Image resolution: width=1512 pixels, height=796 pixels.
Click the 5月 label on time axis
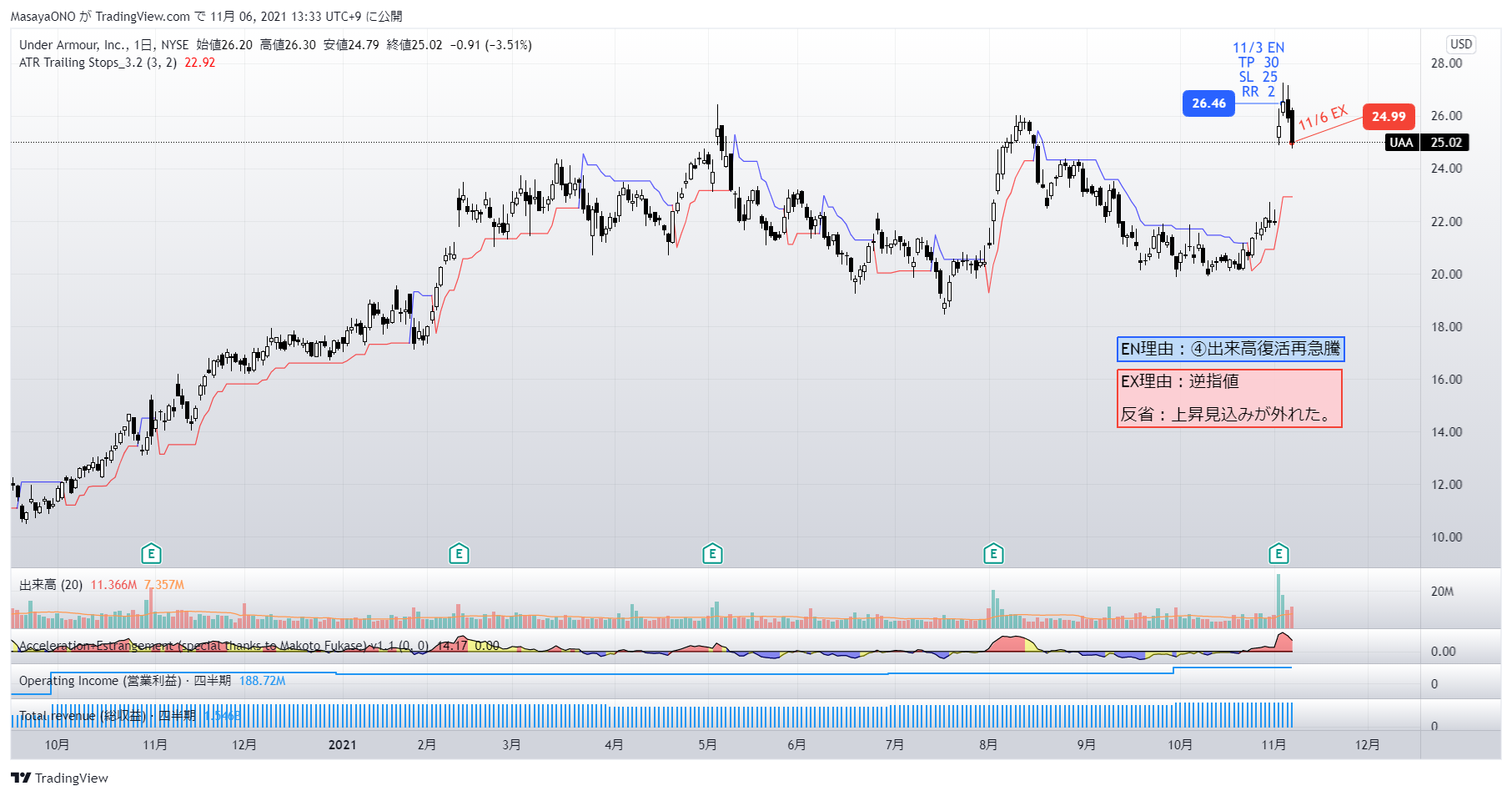tap(707, 745)
